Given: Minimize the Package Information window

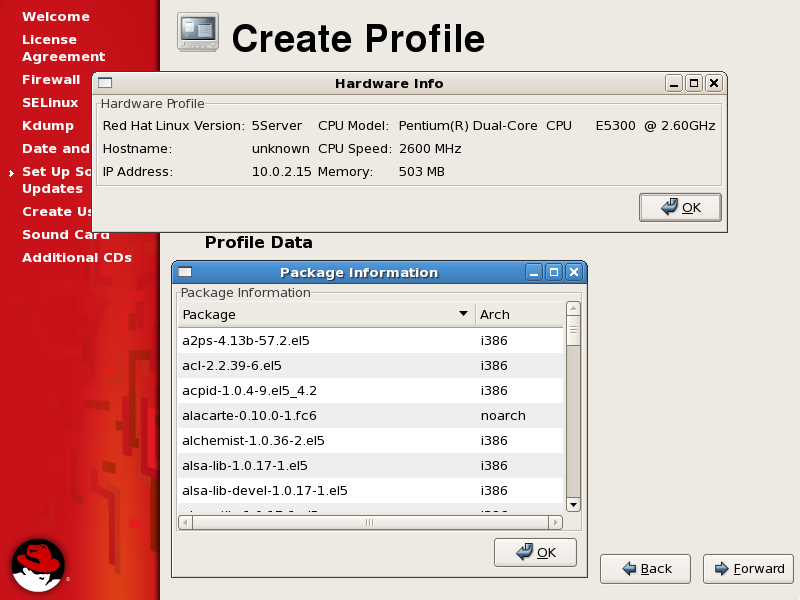Looking at the screenshot, I should tap(534, 272).
